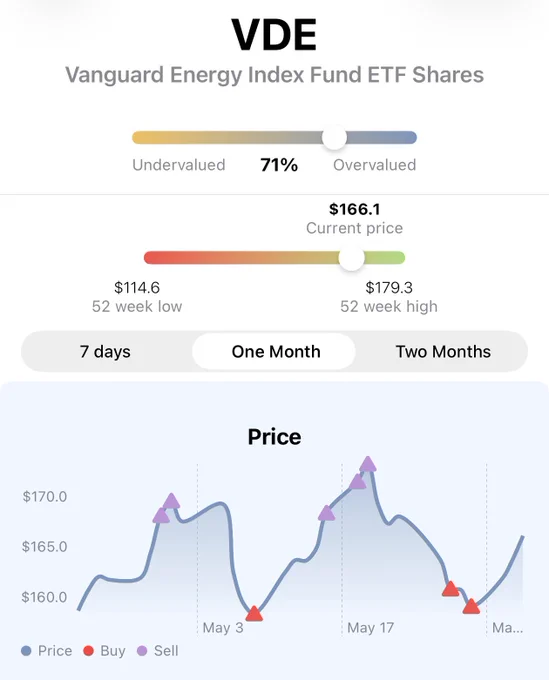Click the 71% valuation slider knob
This screenshot has height=680, width=549.
point(334,138)
